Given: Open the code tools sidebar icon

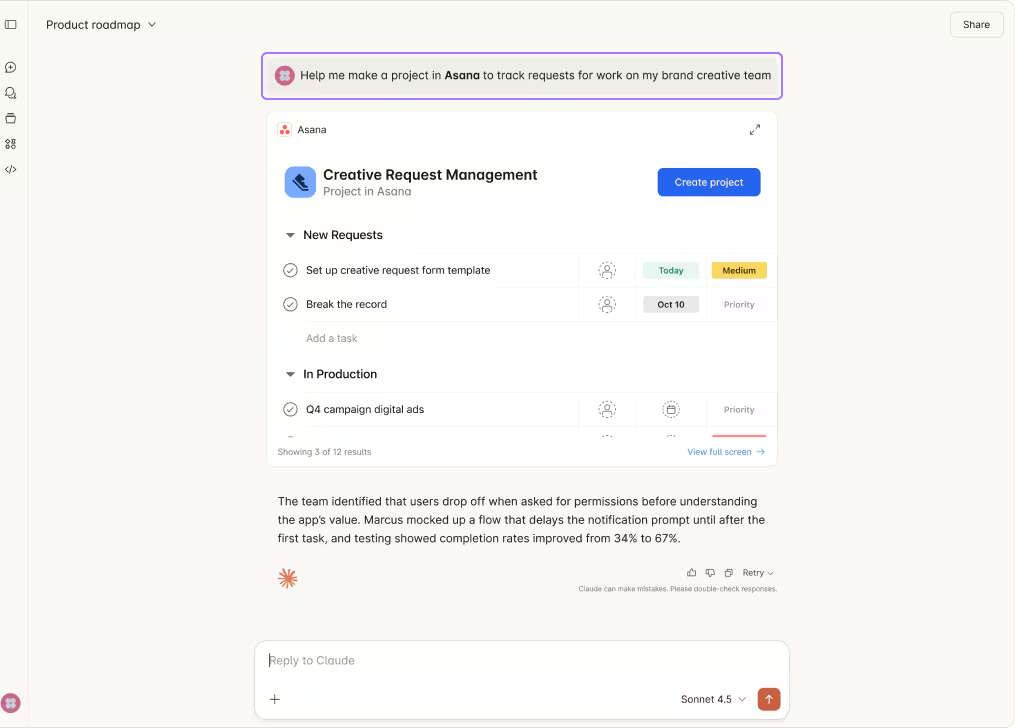Looking at the screenshot, I should pyautogui.click(x=11, y=169).
